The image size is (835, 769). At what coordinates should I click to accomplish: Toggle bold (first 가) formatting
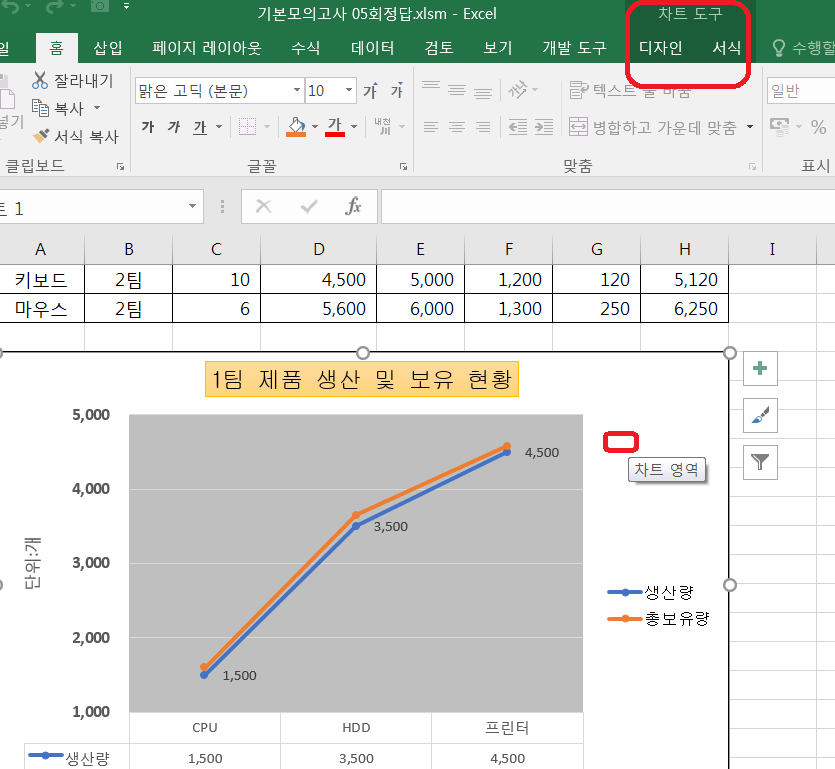pyautogui.click(x=148, y=127)
